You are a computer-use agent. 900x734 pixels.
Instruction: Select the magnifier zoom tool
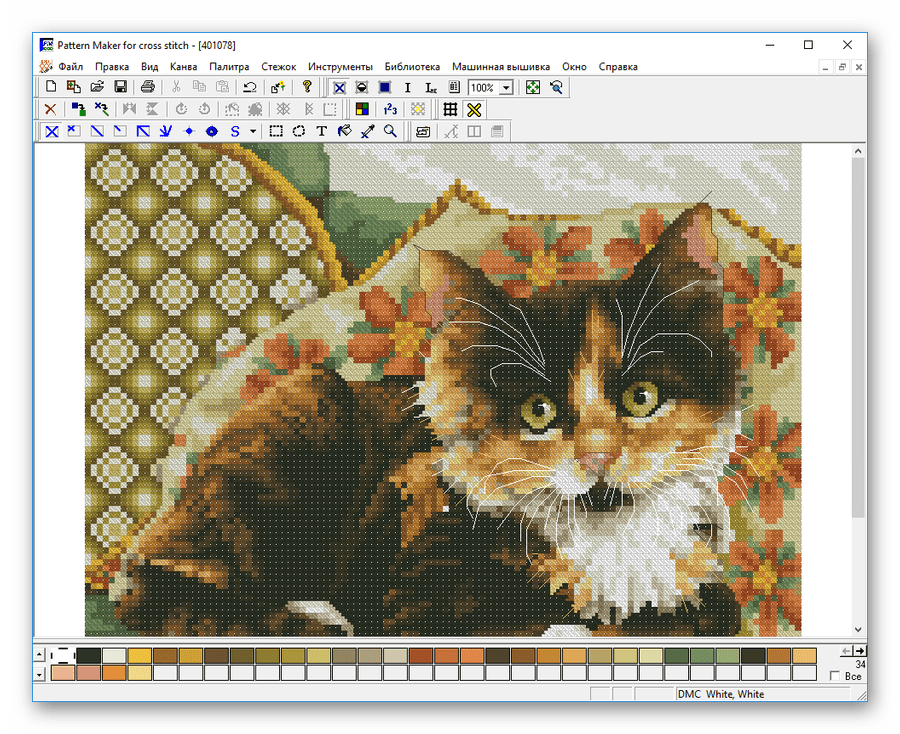(x=390, y=131)
